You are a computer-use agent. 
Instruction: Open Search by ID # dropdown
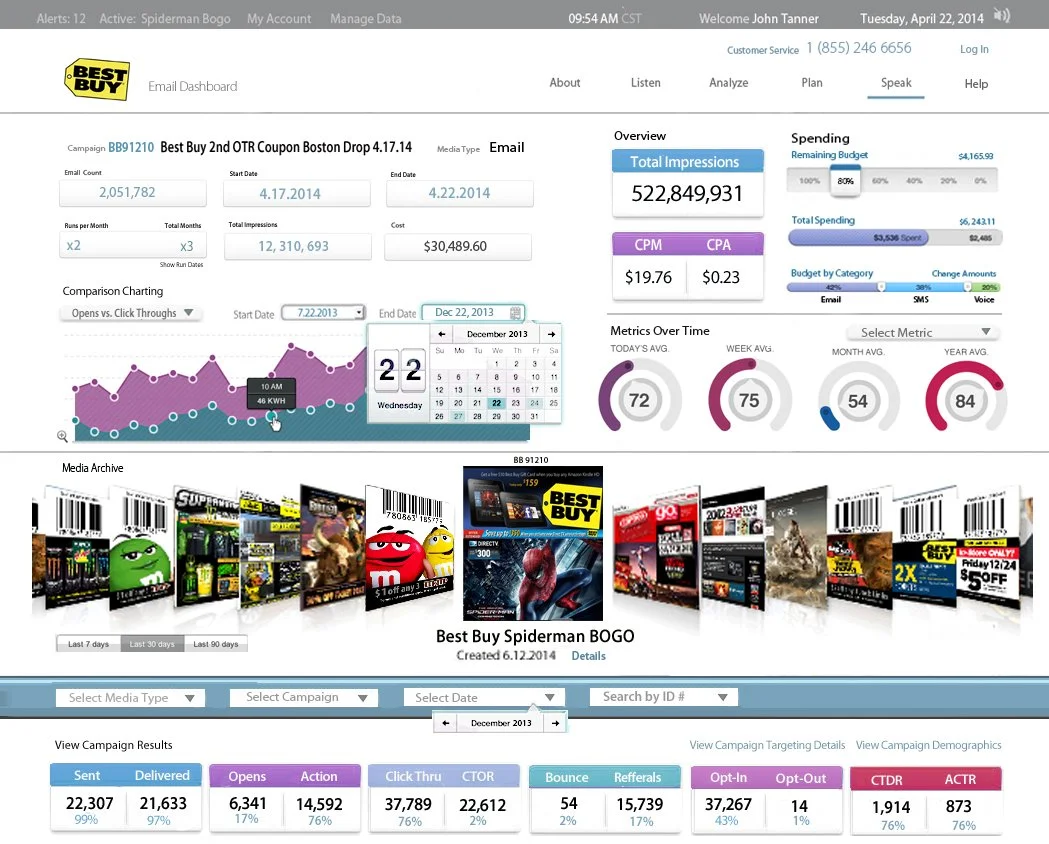664,697
